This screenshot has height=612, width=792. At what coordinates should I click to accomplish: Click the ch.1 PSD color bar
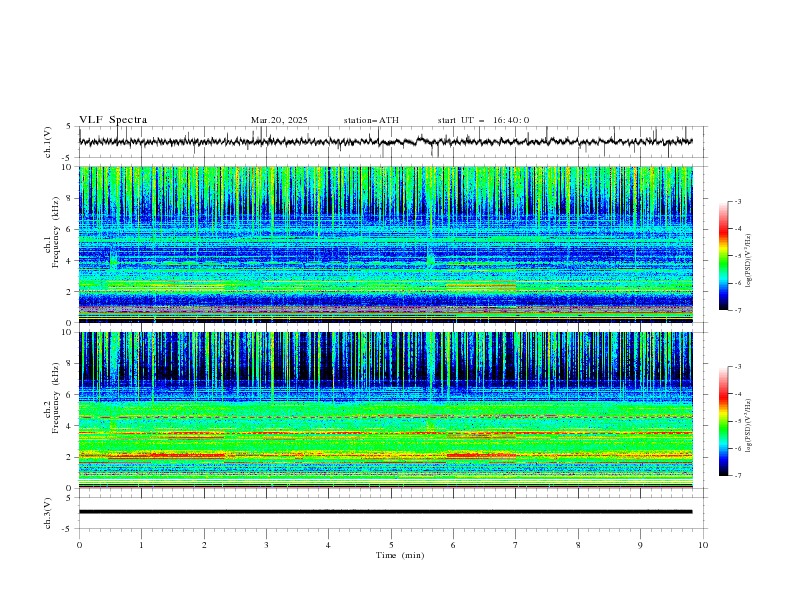723,256
